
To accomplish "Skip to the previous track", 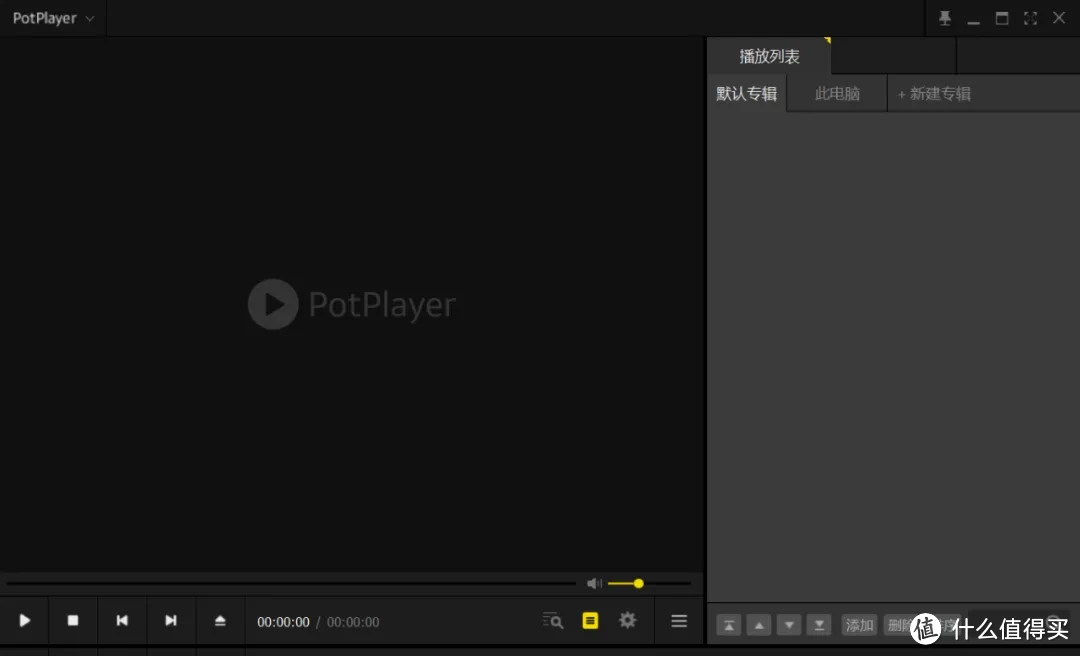I will coord(122,621).
